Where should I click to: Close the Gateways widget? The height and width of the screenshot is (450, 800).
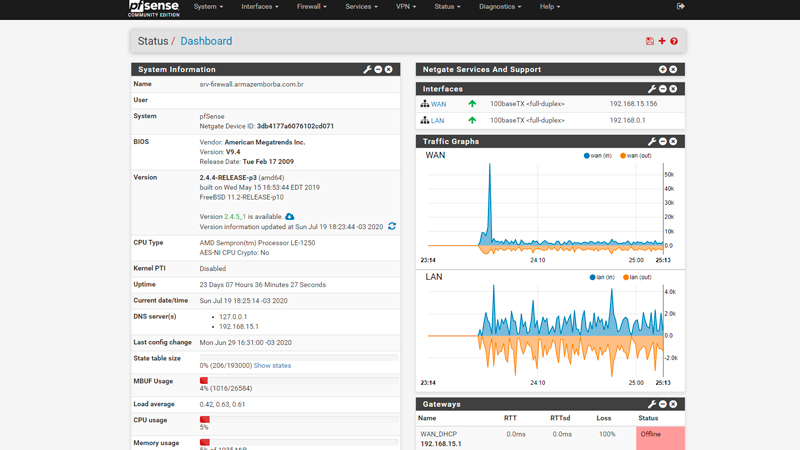(673, 404)
